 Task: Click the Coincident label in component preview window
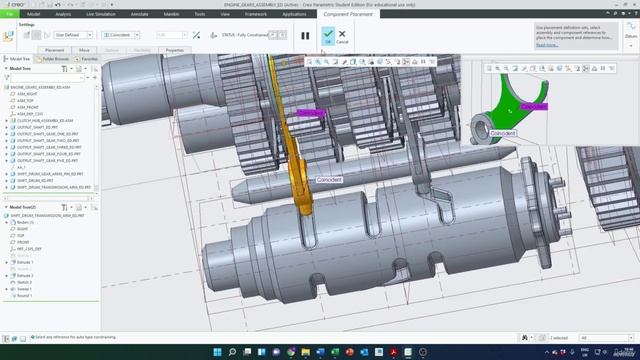(x=503, y=133)
